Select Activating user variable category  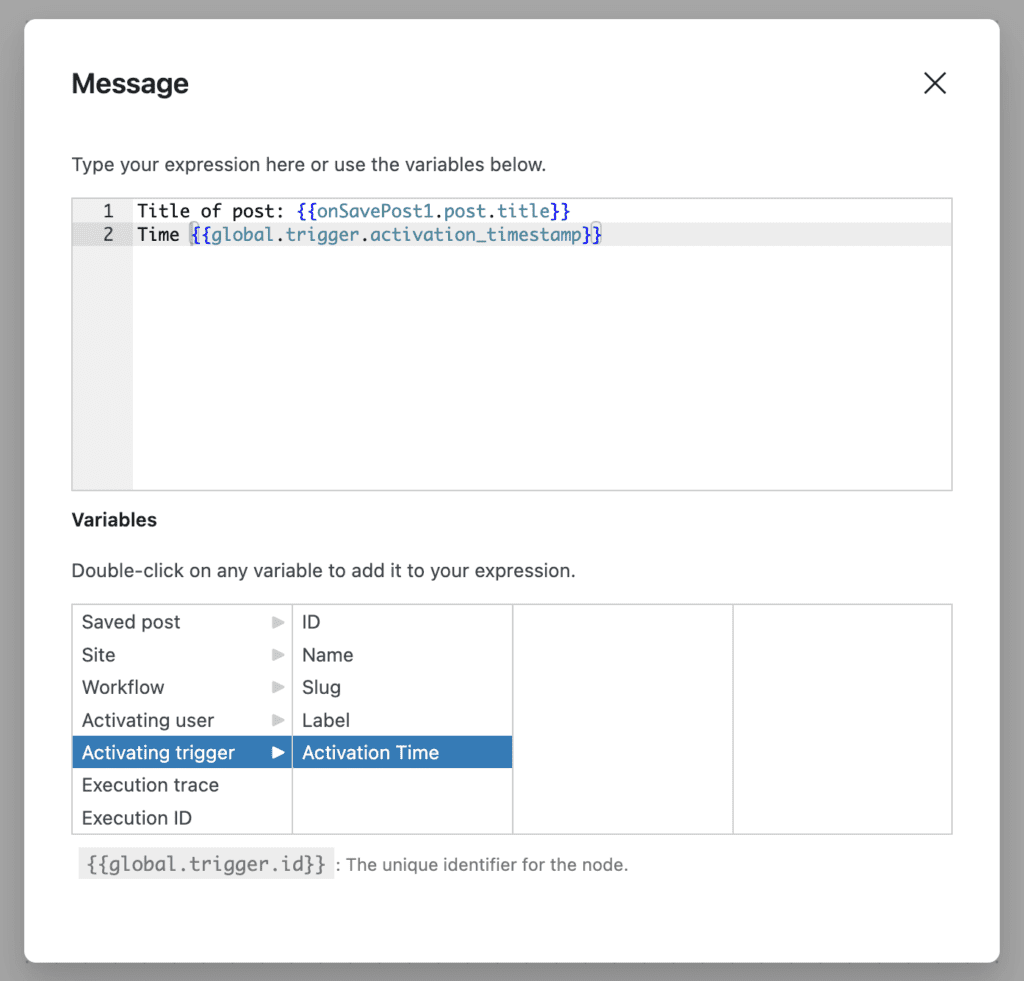[148, 720]
